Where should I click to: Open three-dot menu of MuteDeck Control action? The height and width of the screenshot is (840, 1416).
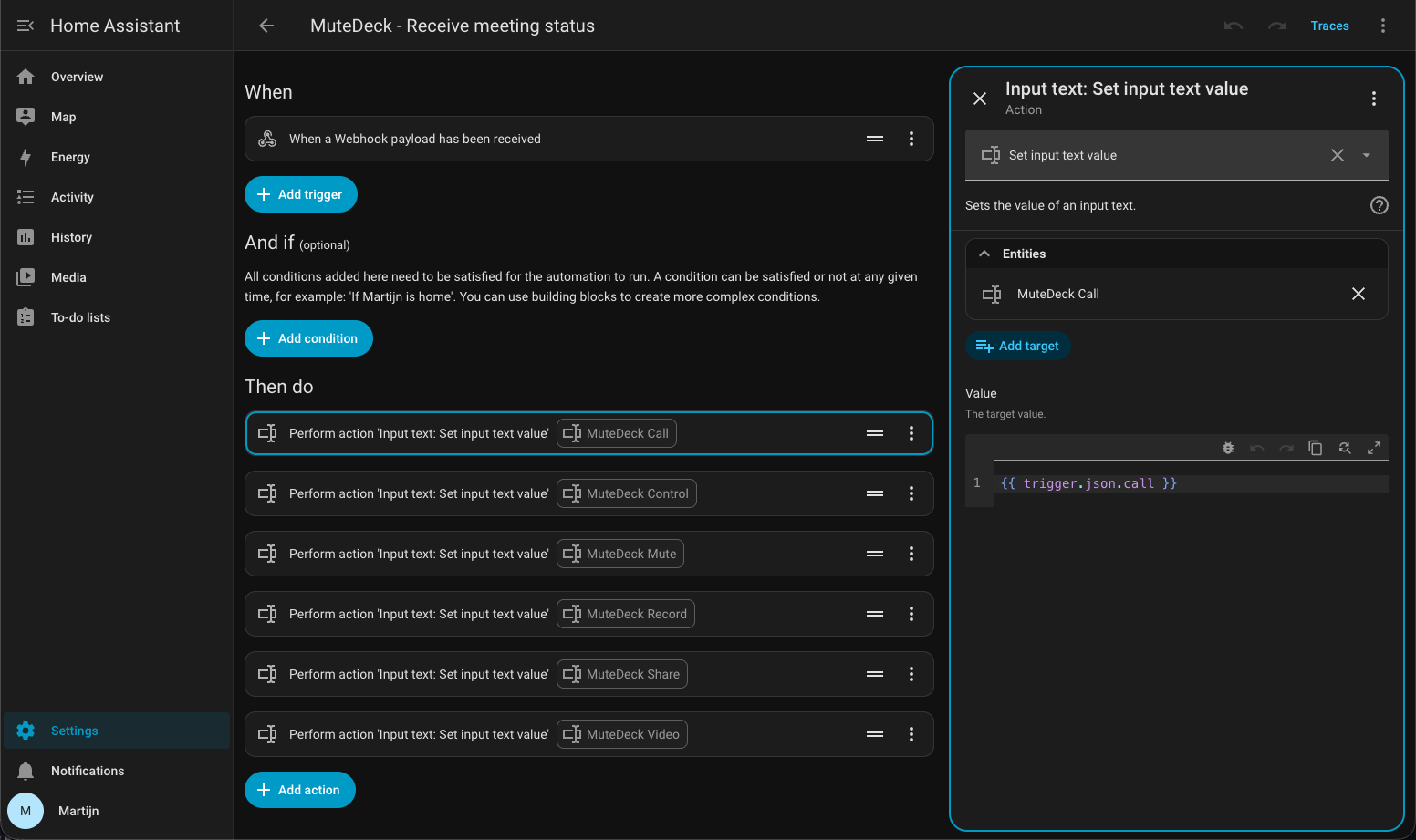pos(911,493)
